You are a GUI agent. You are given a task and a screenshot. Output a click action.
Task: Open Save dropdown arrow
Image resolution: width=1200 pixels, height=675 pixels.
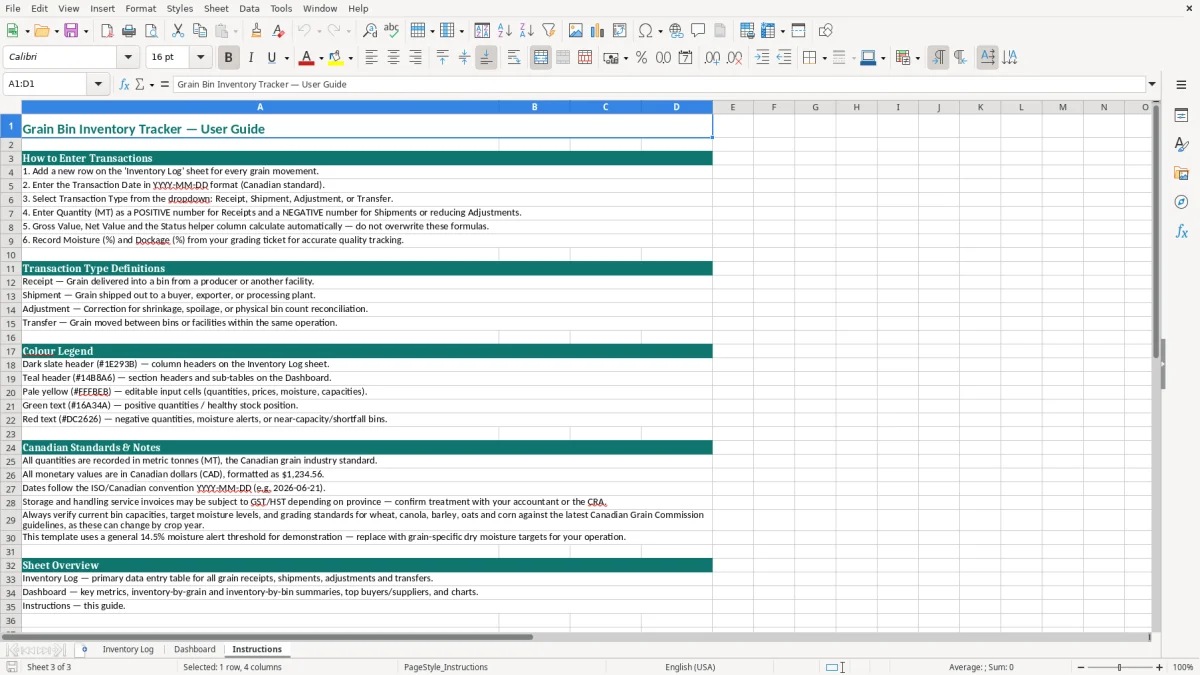click(86, 31)
